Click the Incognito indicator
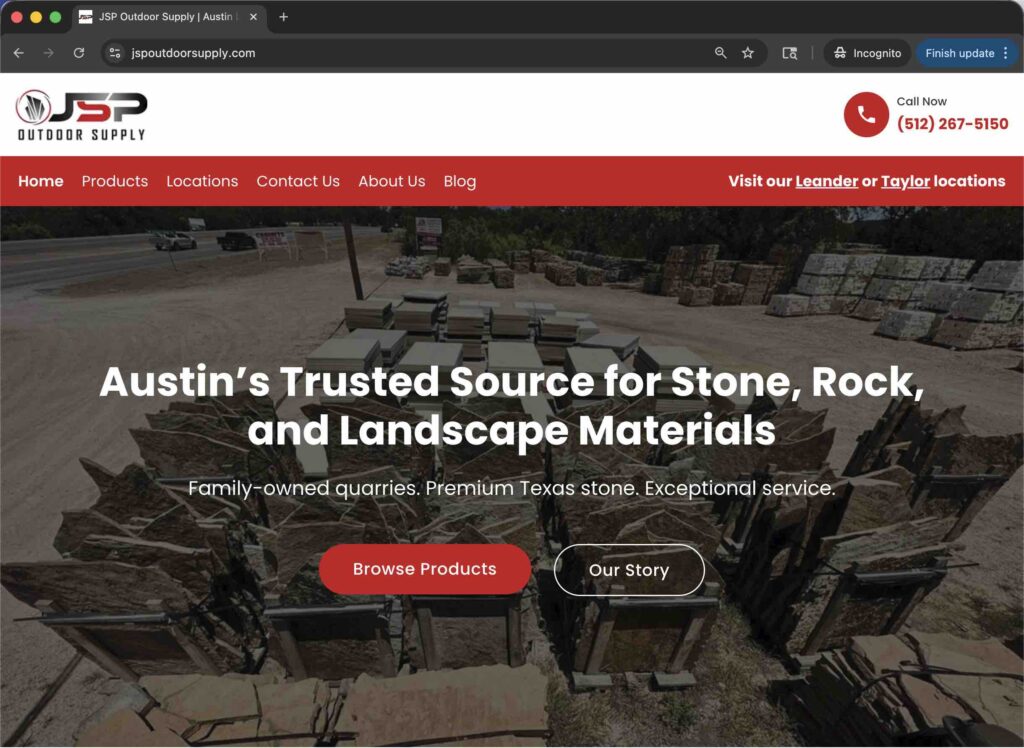The image size is (1024, 748). point(867,53)
